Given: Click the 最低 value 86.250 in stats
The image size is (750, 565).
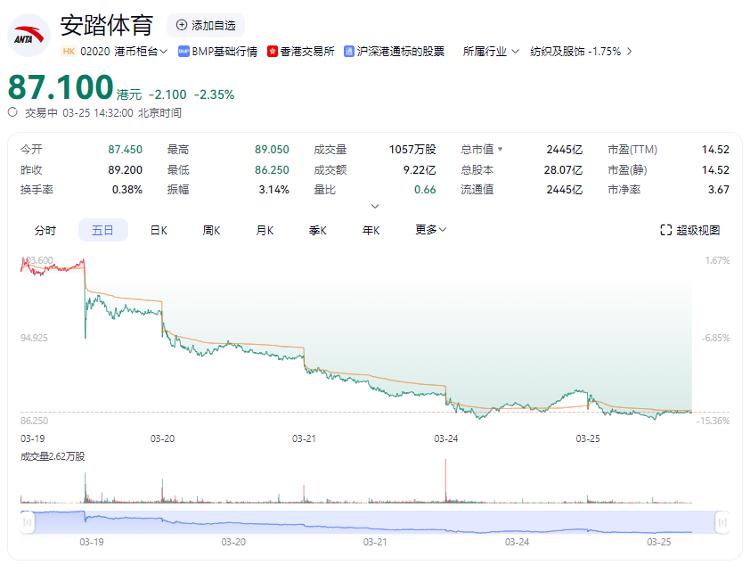Looking at the screenshot, I should (x=272, y=170).
